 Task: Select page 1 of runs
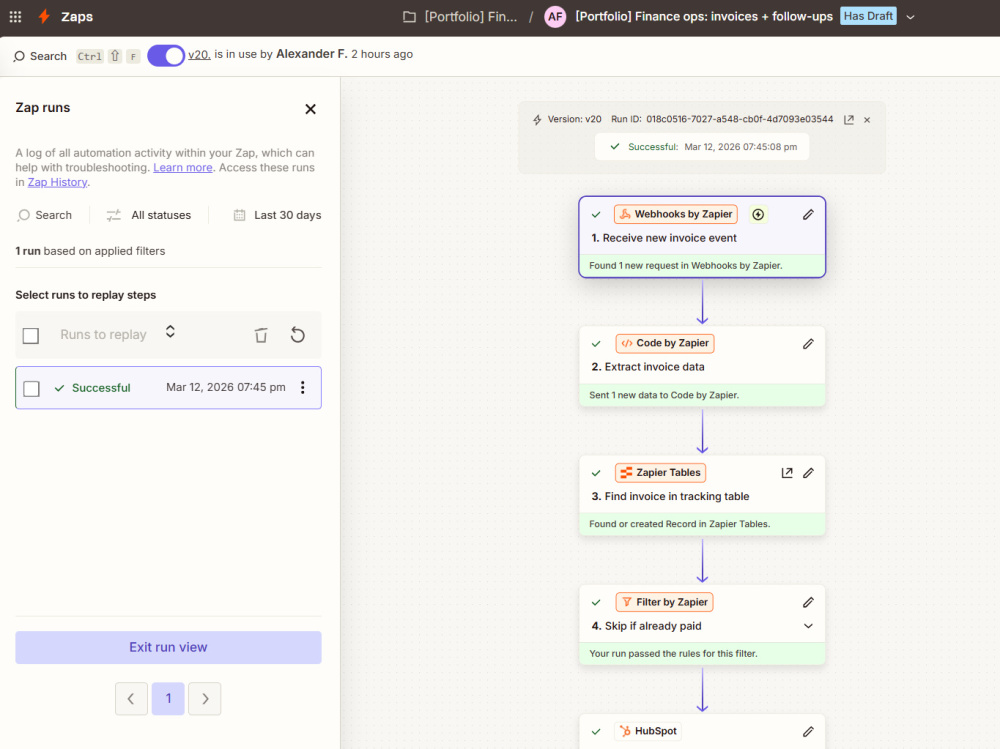pos(168,699)
